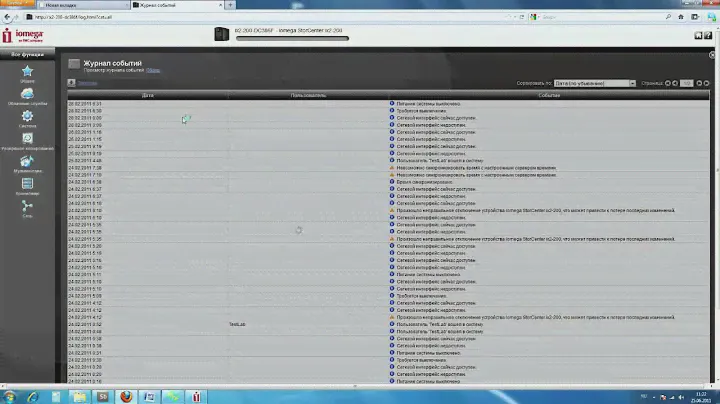720x404 pixels.
Task: Click the Firefox icon in the taskbar
Action: point(125,397)
